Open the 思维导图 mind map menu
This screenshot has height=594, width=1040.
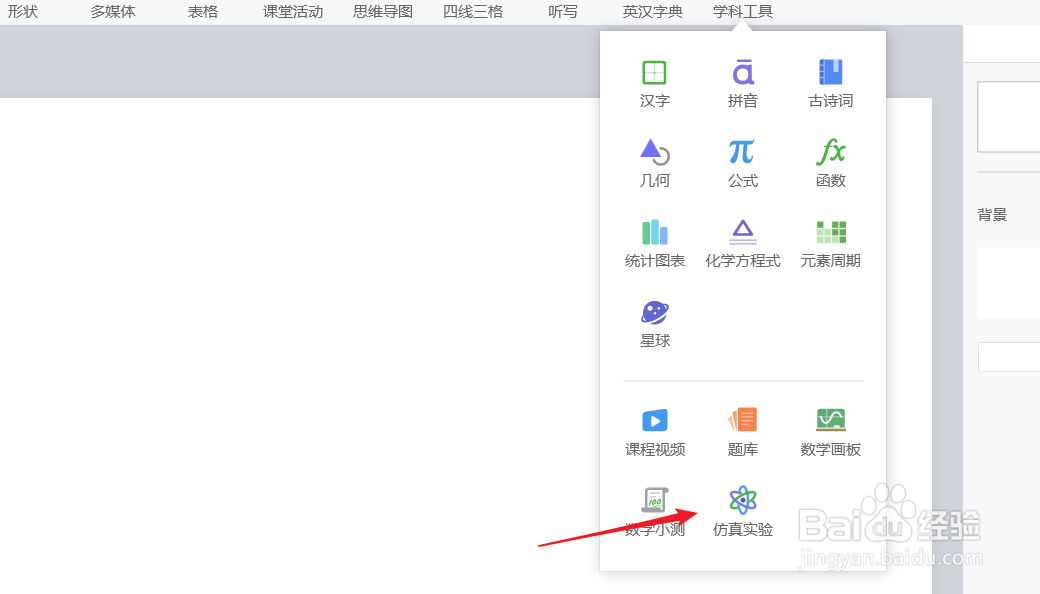383,11
